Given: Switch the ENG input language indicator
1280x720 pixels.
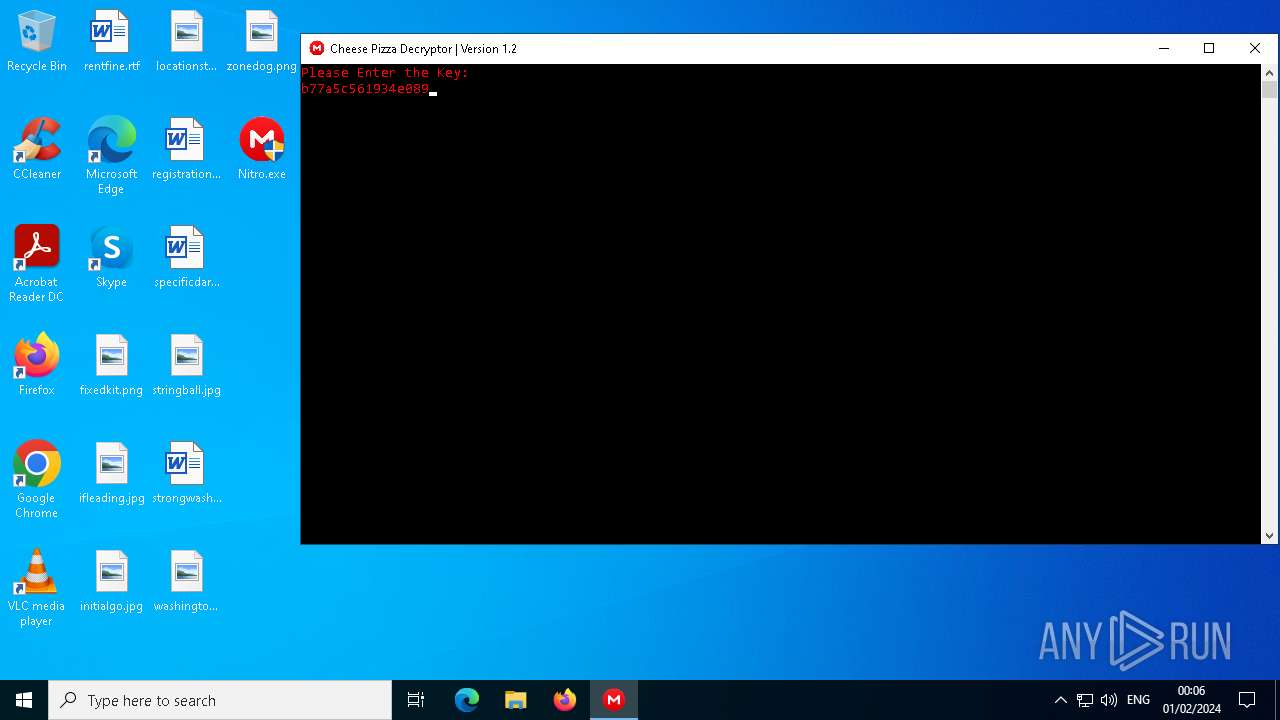Looking at the screenshot, I should point(1138,700).
